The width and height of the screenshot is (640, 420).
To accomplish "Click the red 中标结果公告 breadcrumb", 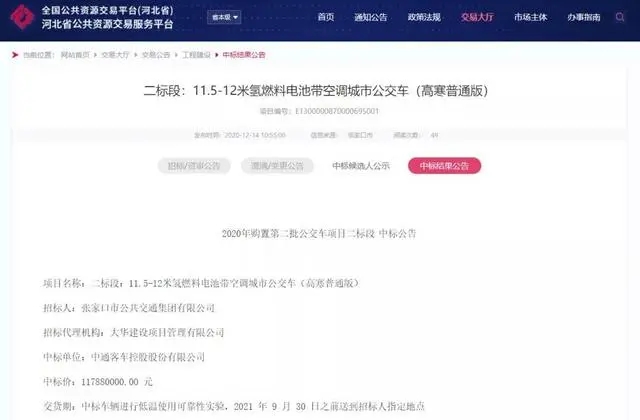I will tap(244, 55).
